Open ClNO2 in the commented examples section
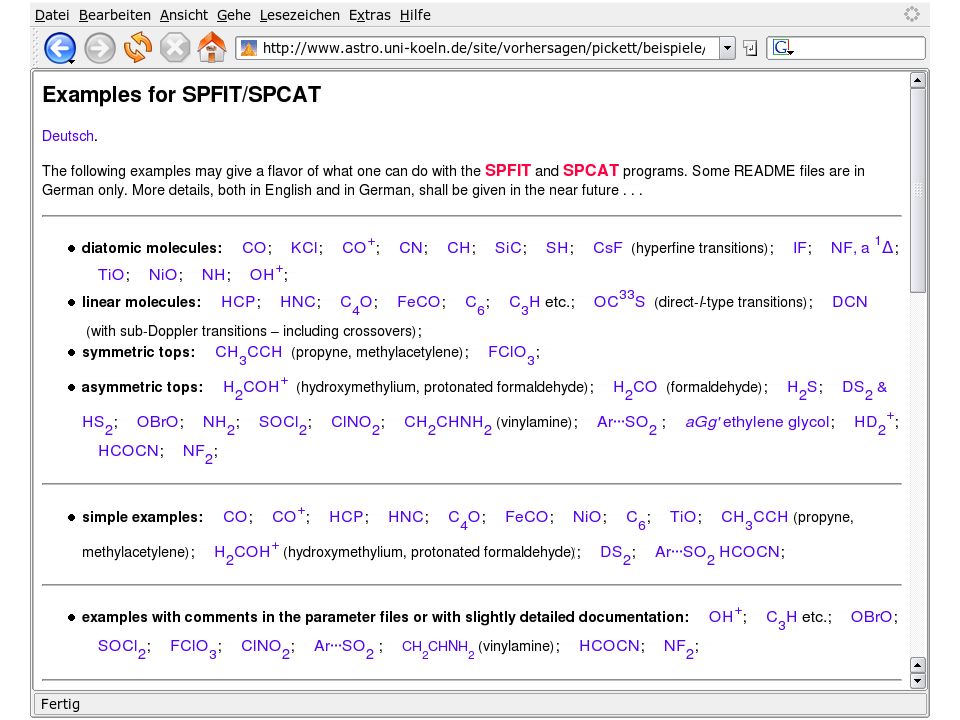960x720 pixels. coord(265,648)
